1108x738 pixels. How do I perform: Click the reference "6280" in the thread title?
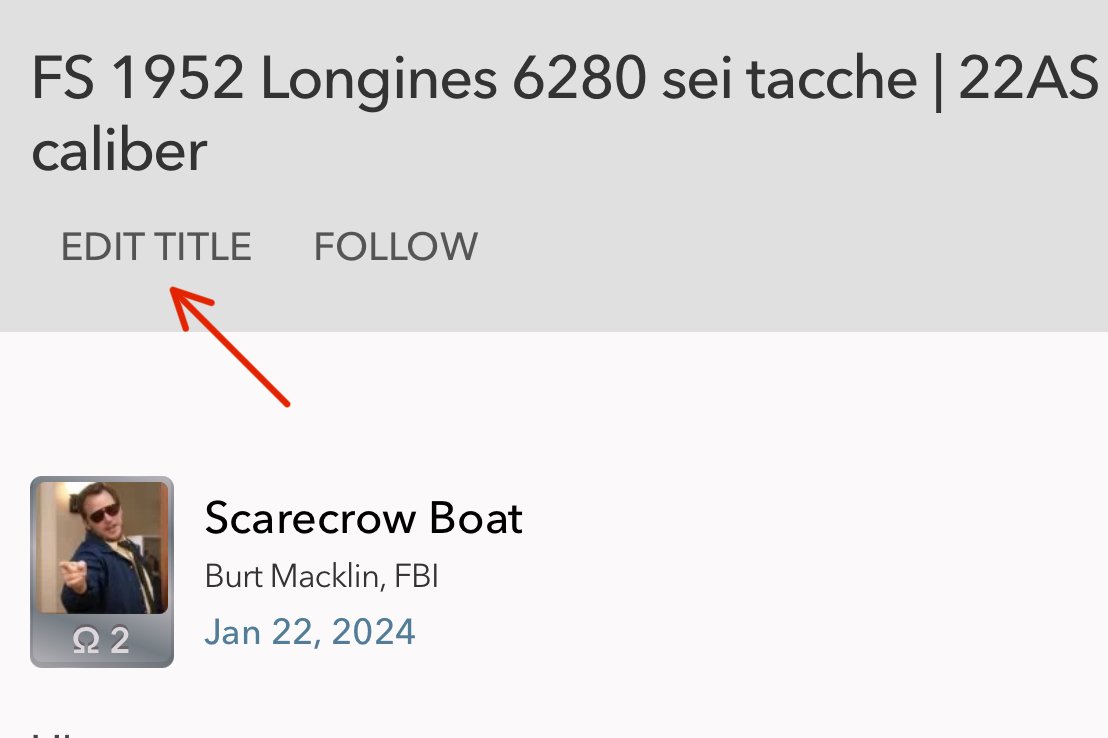(x=579, y=80)
